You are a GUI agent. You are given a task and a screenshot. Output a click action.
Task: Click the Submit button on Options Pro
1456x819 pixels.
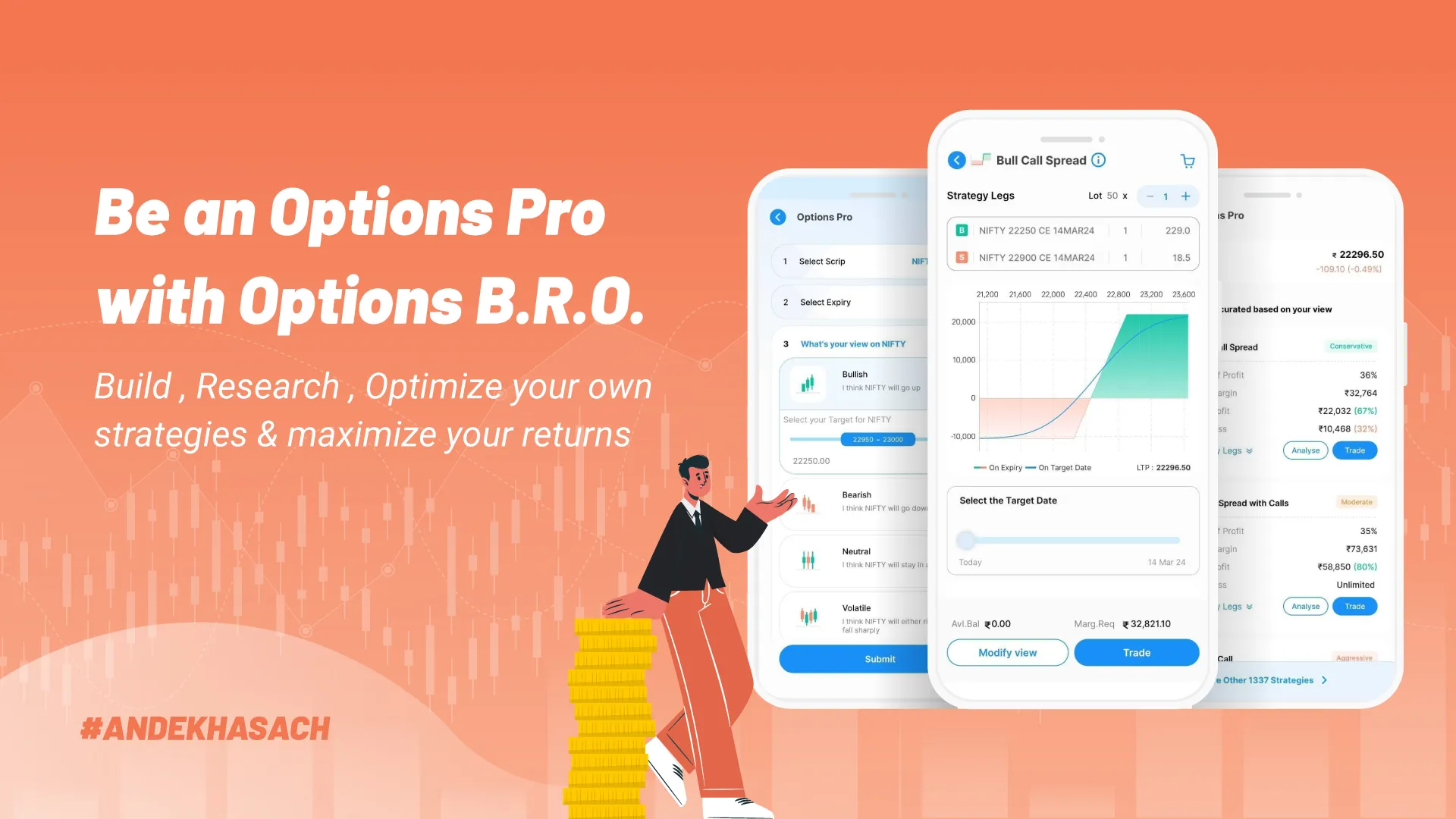pos(877,659)
